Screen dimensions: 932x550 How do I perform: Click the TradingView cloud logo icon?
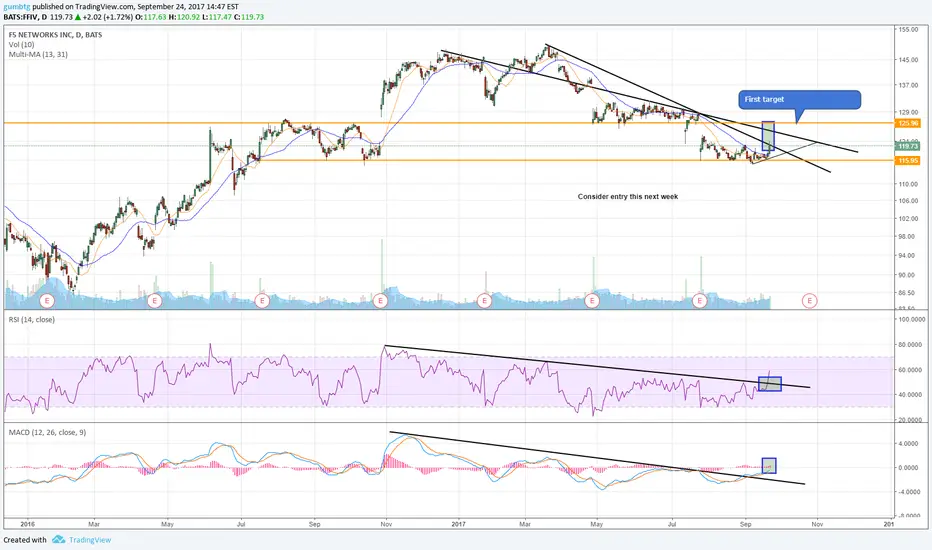(58, 539)
